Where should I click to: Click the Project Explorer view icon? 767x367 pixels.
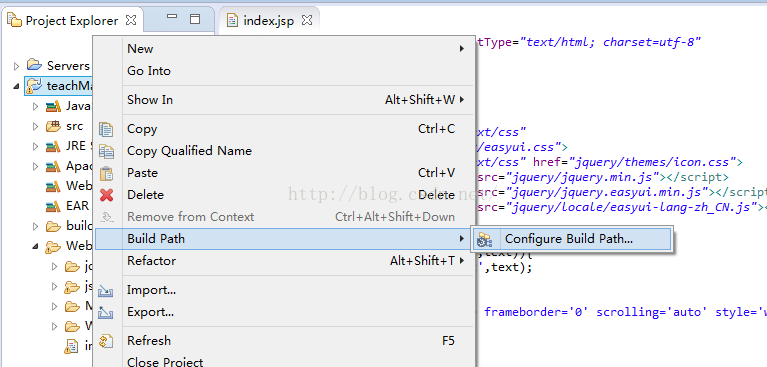[x=14, y=21]
